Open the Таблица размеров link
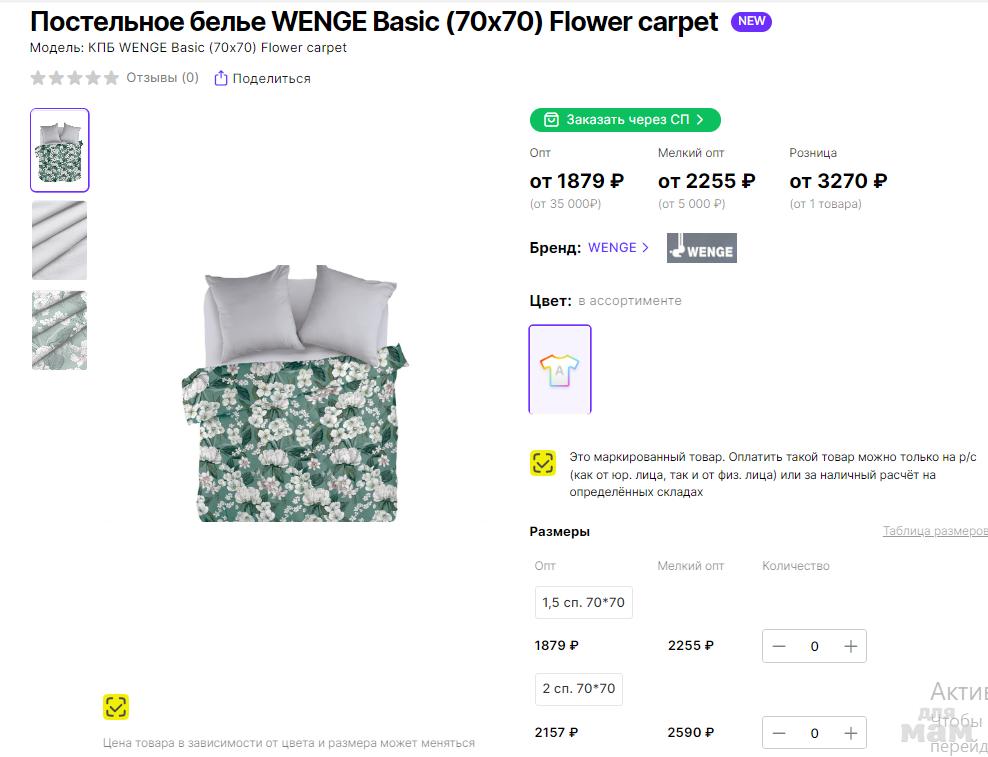The height and width of the screenshot is (757, 988). point(934,531)
